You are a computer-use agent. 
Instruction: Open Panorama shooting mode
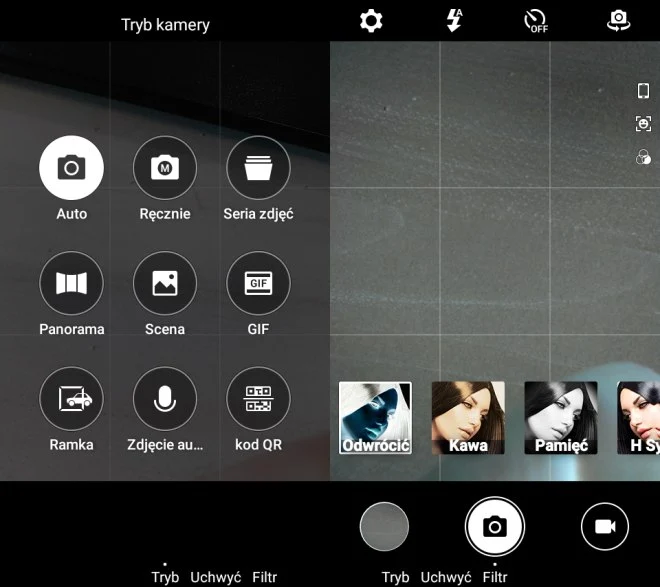pos(71,283)
